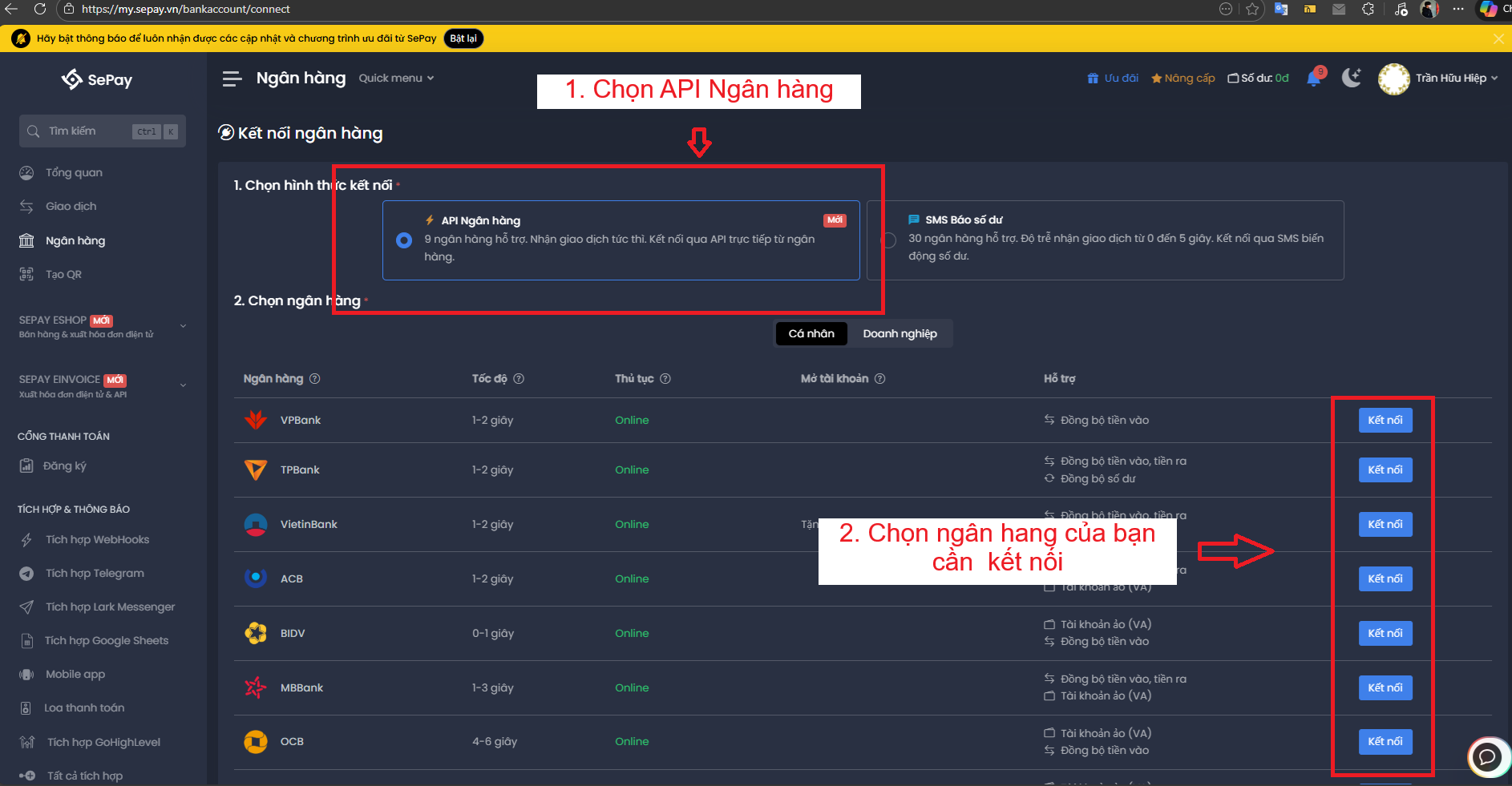Close the yellow notification banner
This screenshot has height=786, width=1512.
click(x=1498, y=38)
